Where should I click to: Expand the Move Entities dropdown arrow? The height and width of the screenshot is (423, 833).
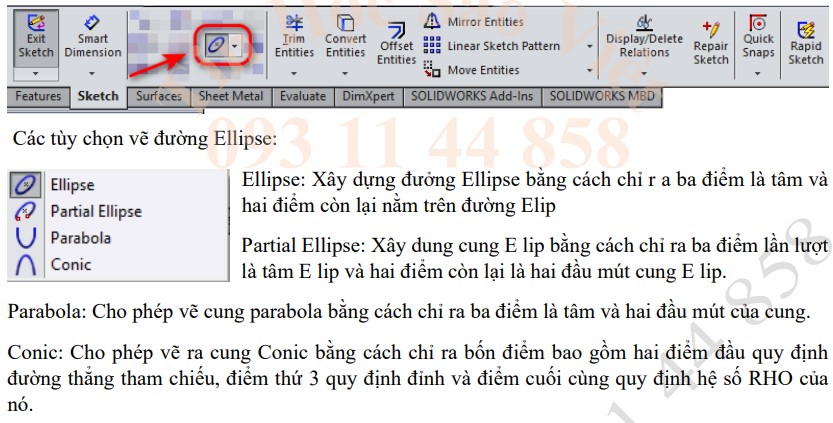(x=589, y=70)
